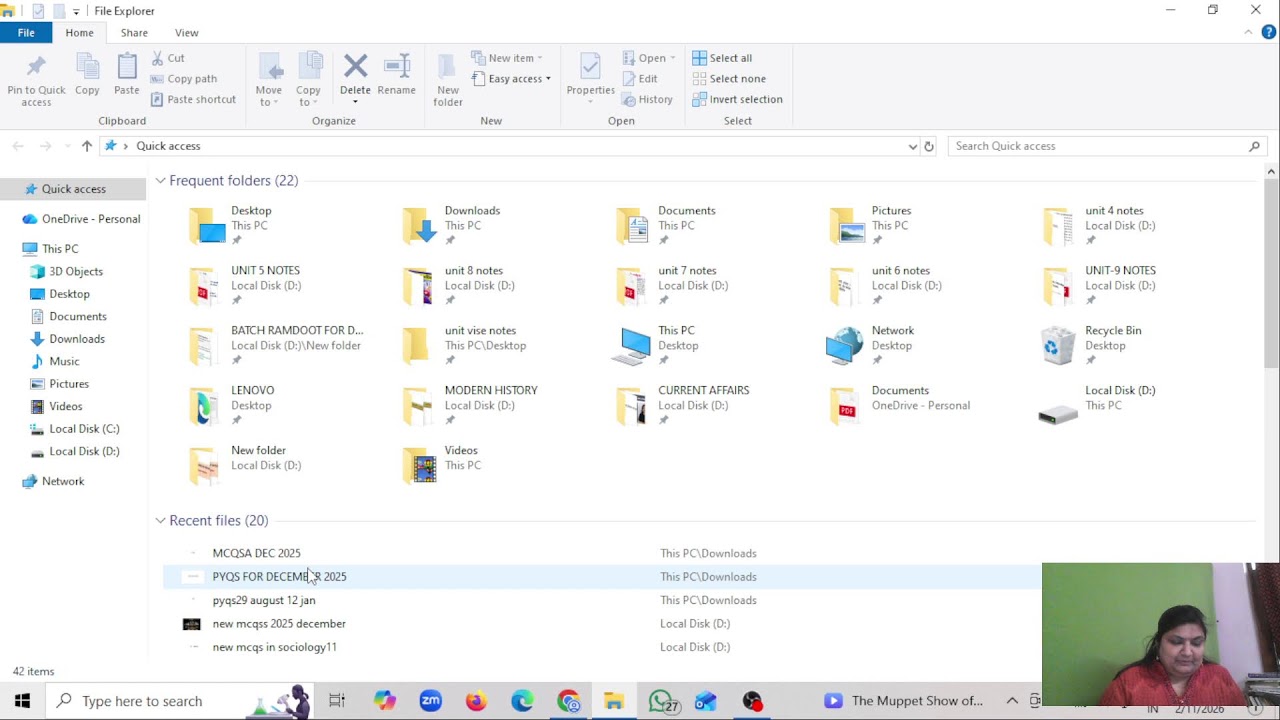Screen dimensions: 1280x720
Task: Click Copy path in Clipboard group
Action: 183,79
